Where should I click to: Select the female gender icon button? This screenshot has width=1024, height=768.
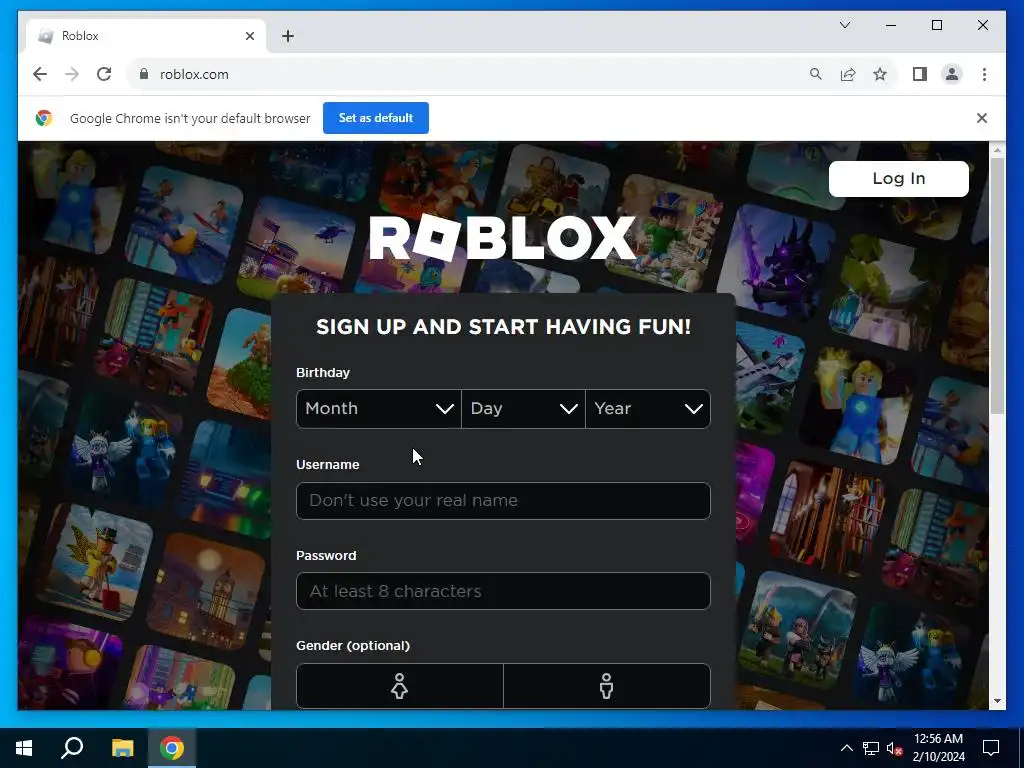click(x=400, y=686)
